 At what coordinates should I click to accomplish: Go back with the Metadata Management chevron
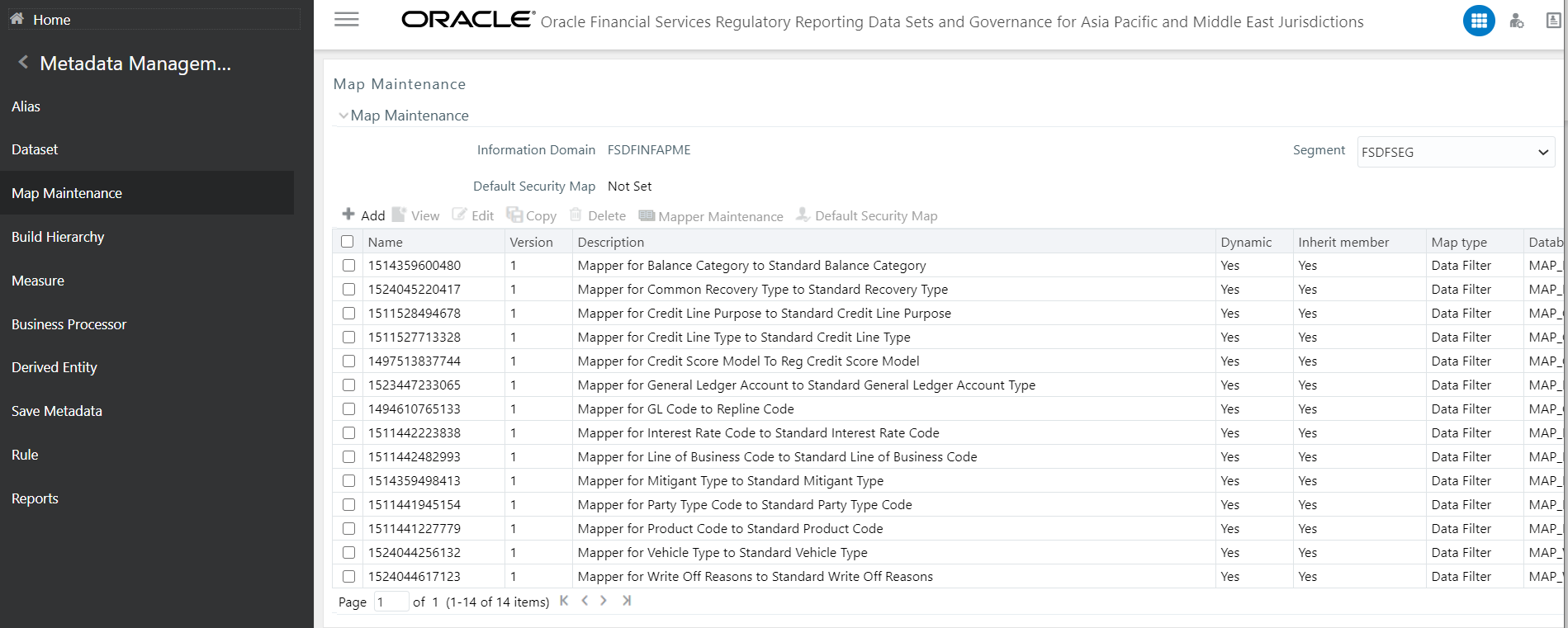[23, 62]
